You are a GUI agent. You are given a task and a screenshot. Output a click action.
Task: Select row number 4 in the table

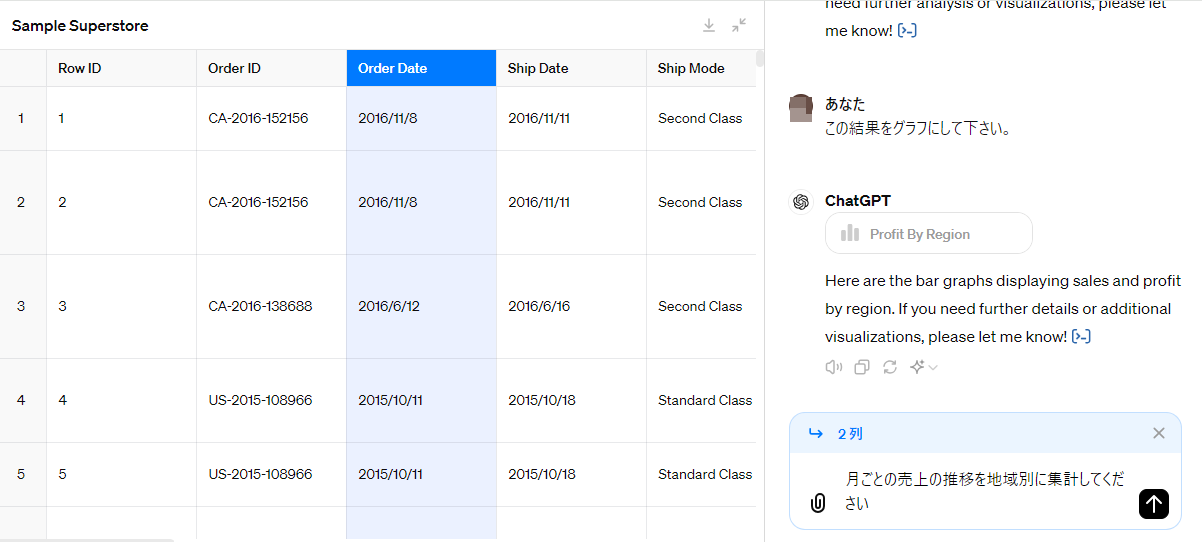point(22,400)
